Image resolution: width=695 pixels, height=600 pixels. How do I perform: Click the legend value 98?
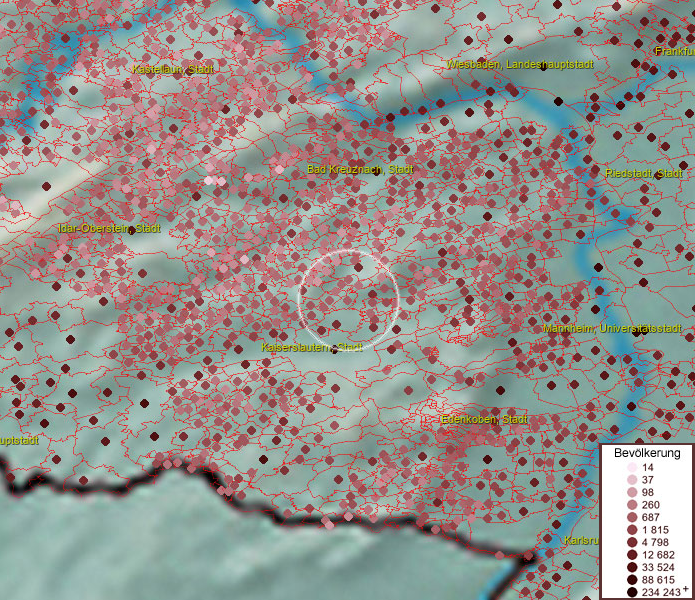(x=648, y=492)
